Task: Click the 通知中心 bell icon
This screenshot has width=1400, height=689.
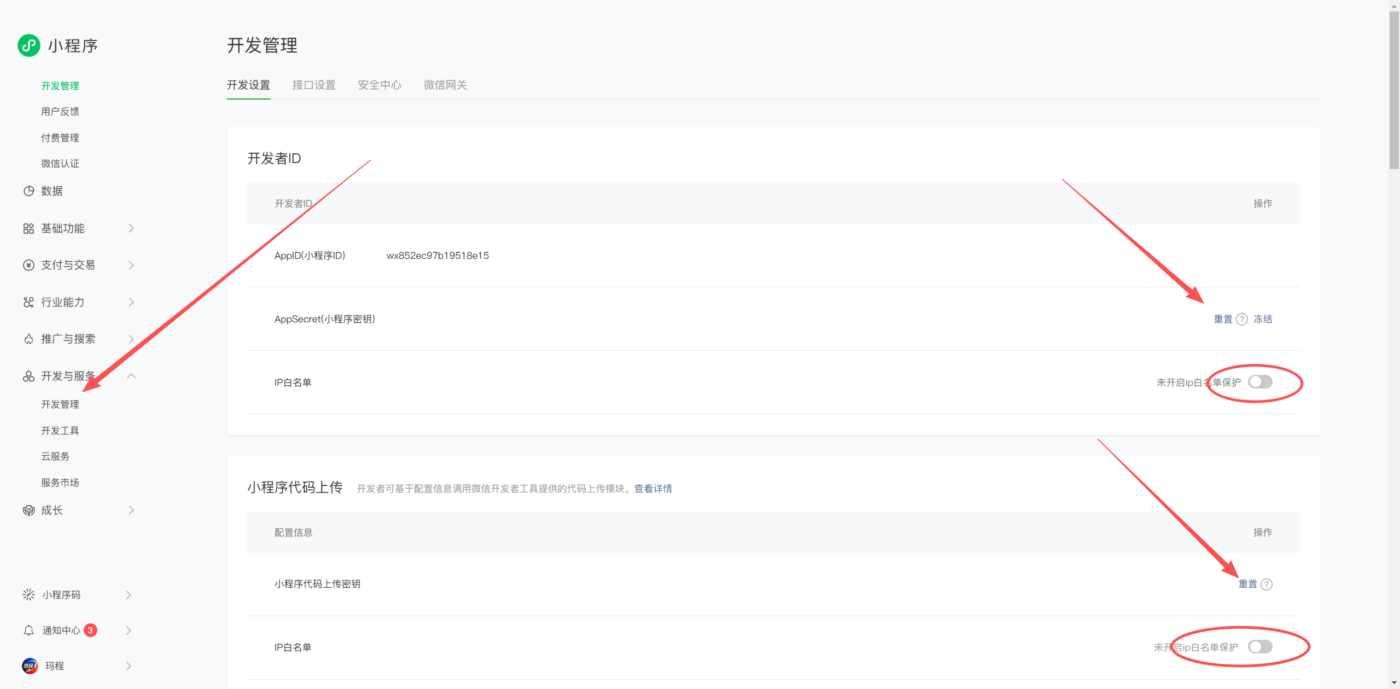Action: click(x=28, y=631)
